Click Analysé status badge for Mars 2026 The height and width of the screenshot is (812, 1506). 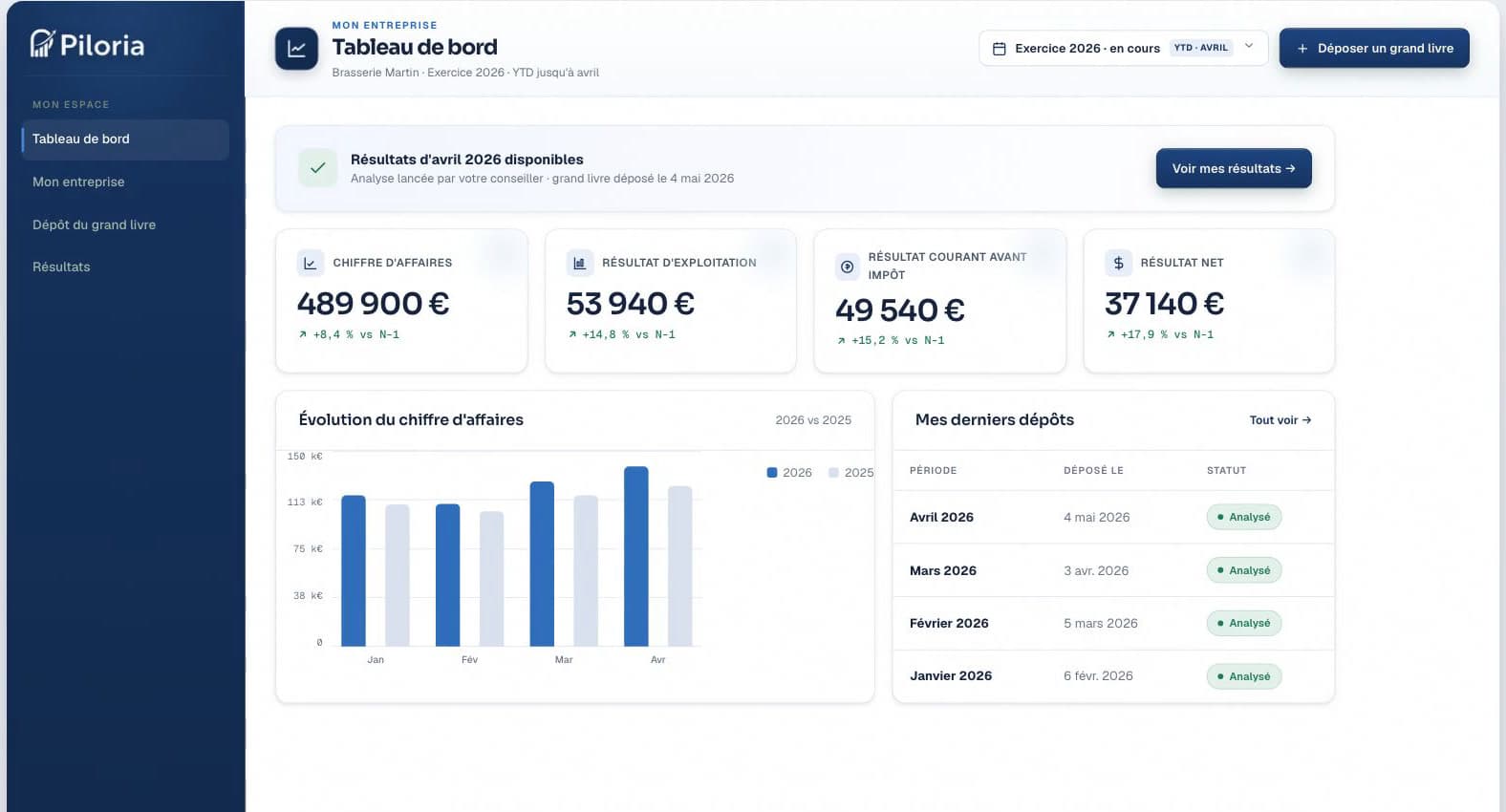coord(1244,570)
